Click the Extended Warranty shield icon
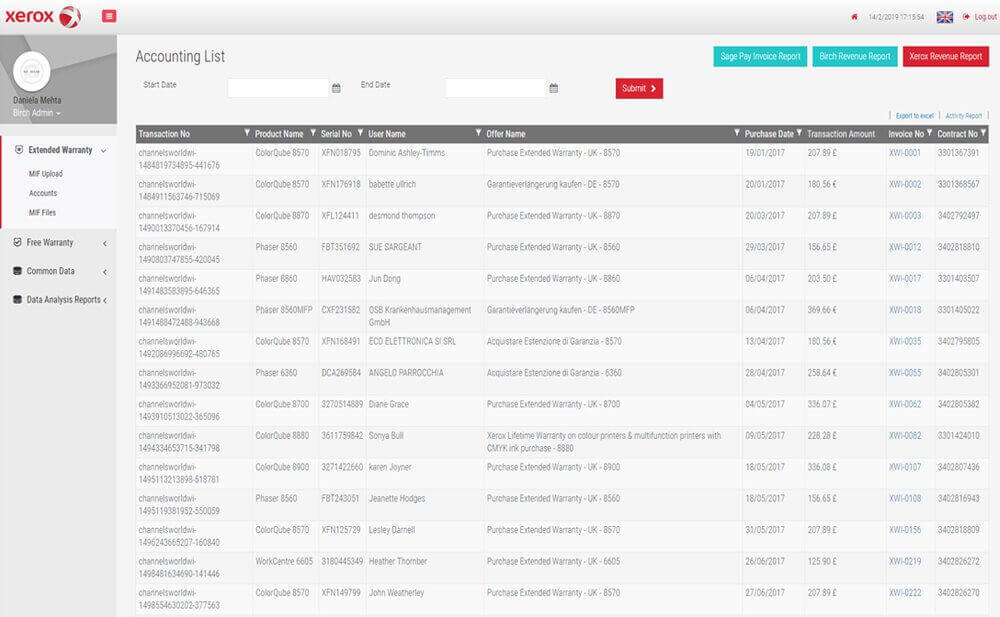Viewport: 1000px width, 617px height. (x=18, y=150)
